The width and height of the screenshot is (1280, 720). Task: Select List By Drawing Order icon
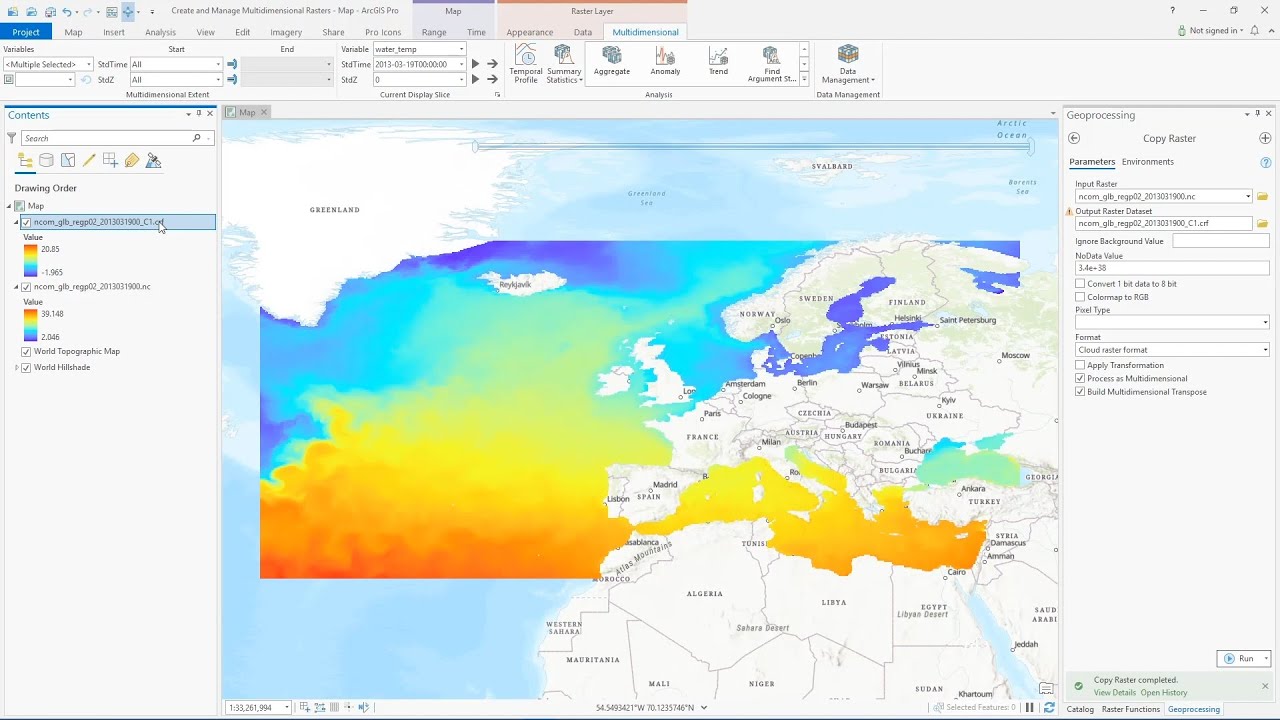pyautogui.click(x=26, y=160)
